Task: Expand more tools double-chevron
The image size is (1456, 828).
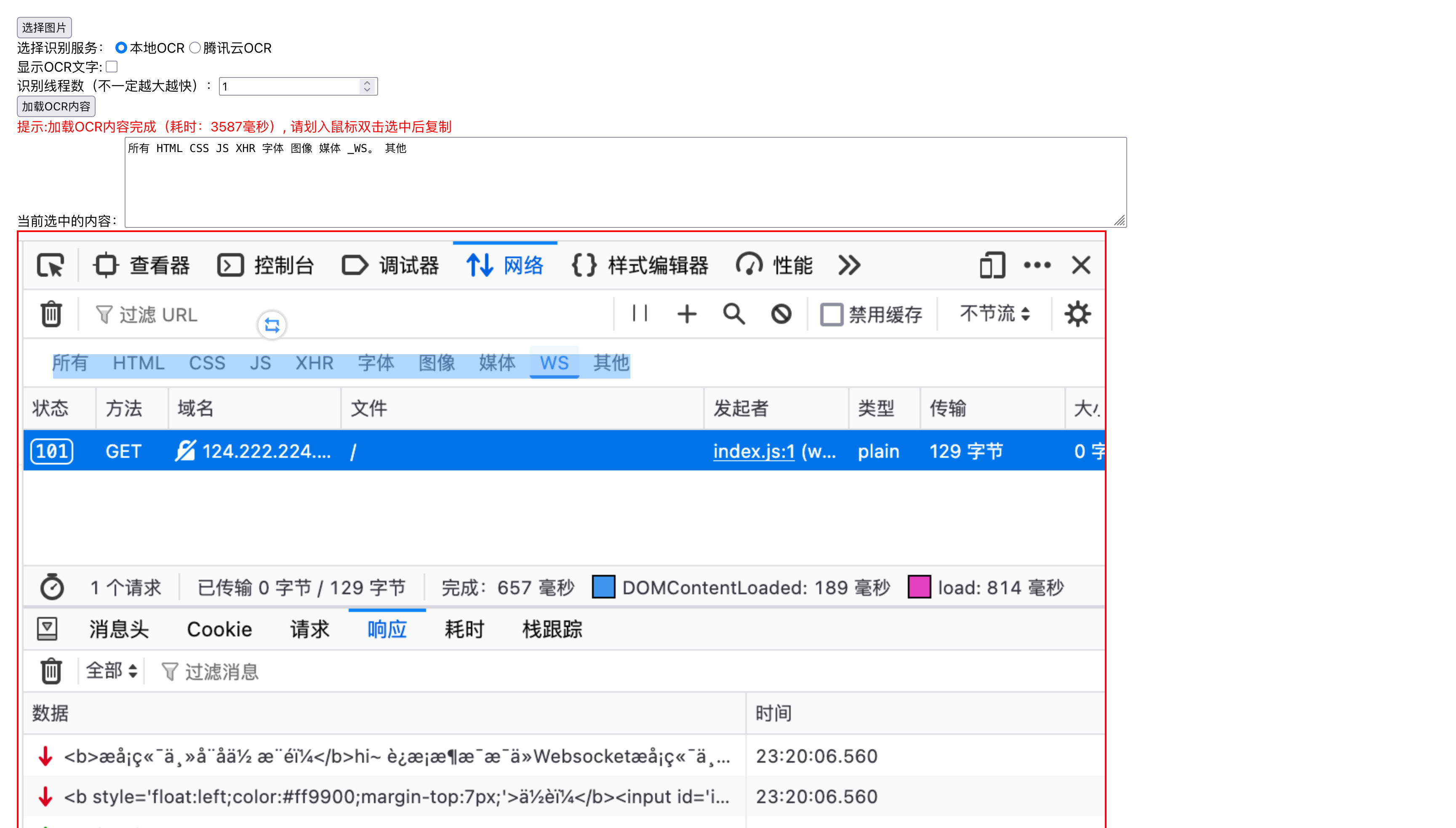Action: (x=849, y=266)
